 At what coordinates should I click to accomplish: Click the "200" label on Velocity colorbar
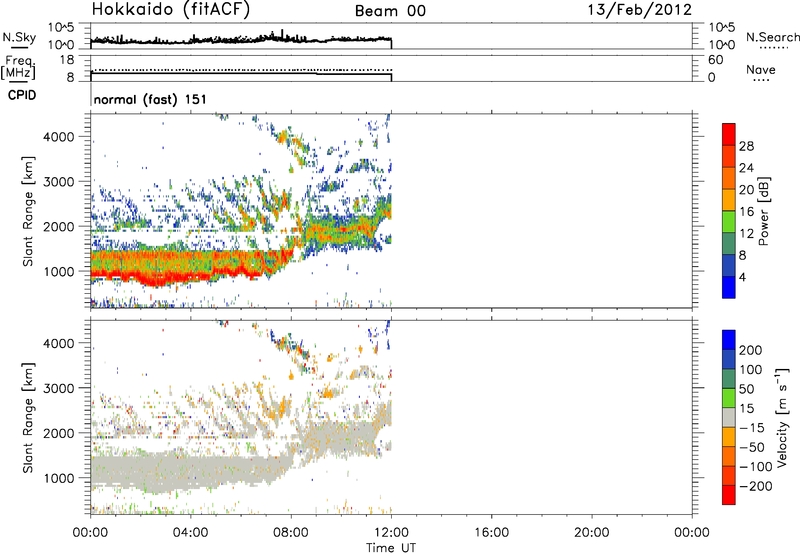pyautogui.click(x=751, y=350)
